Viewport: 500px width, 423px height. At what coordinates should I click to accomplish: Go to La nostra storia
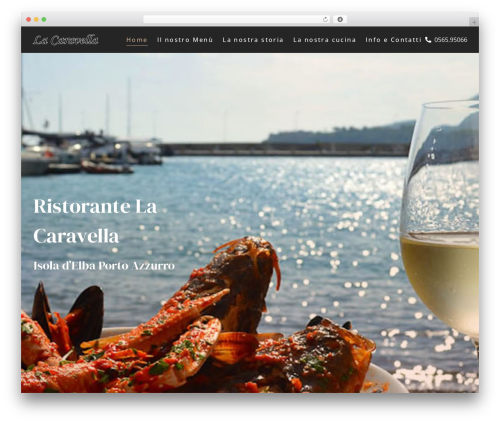pos(253,40)
